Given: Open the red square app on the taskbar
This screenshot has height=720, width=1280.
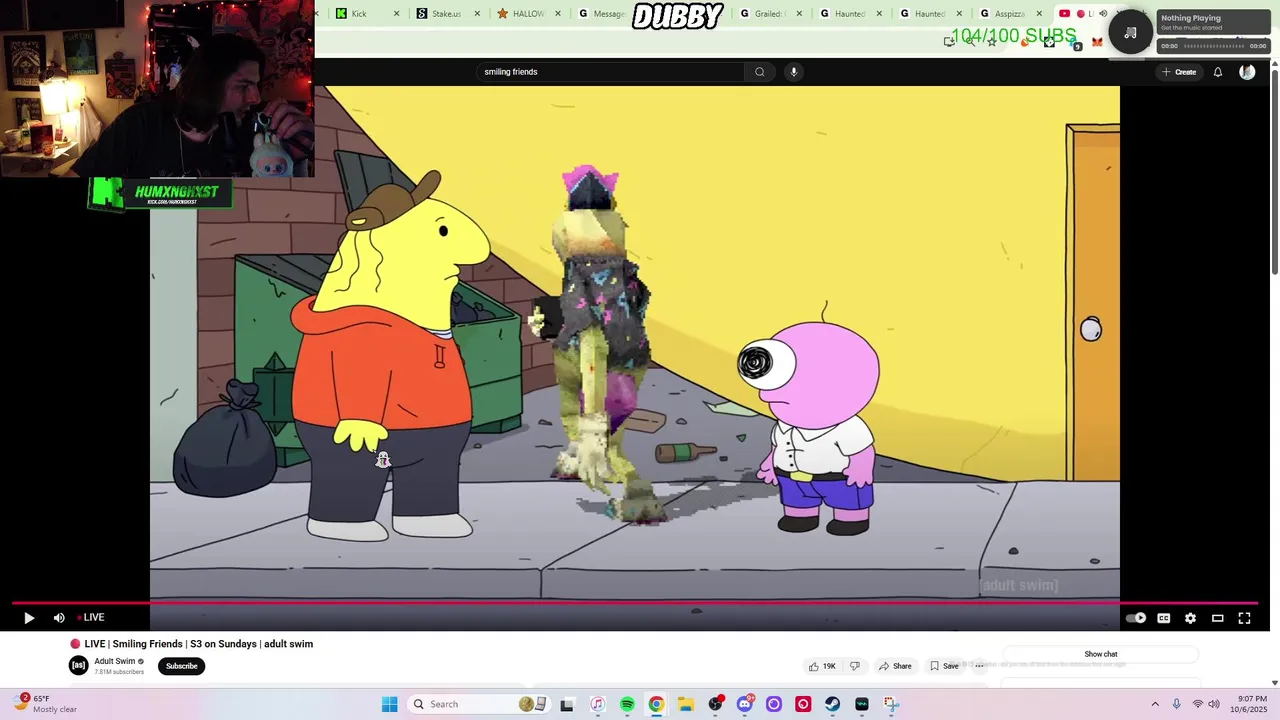Looking at the screenshot, I should [x=803, y=704].
